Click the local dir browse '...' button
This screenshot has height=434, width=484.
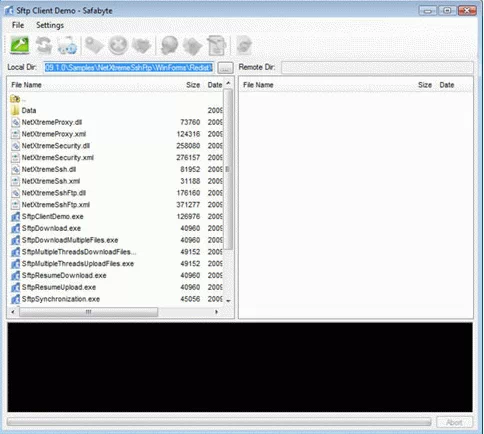coord(225,68)
